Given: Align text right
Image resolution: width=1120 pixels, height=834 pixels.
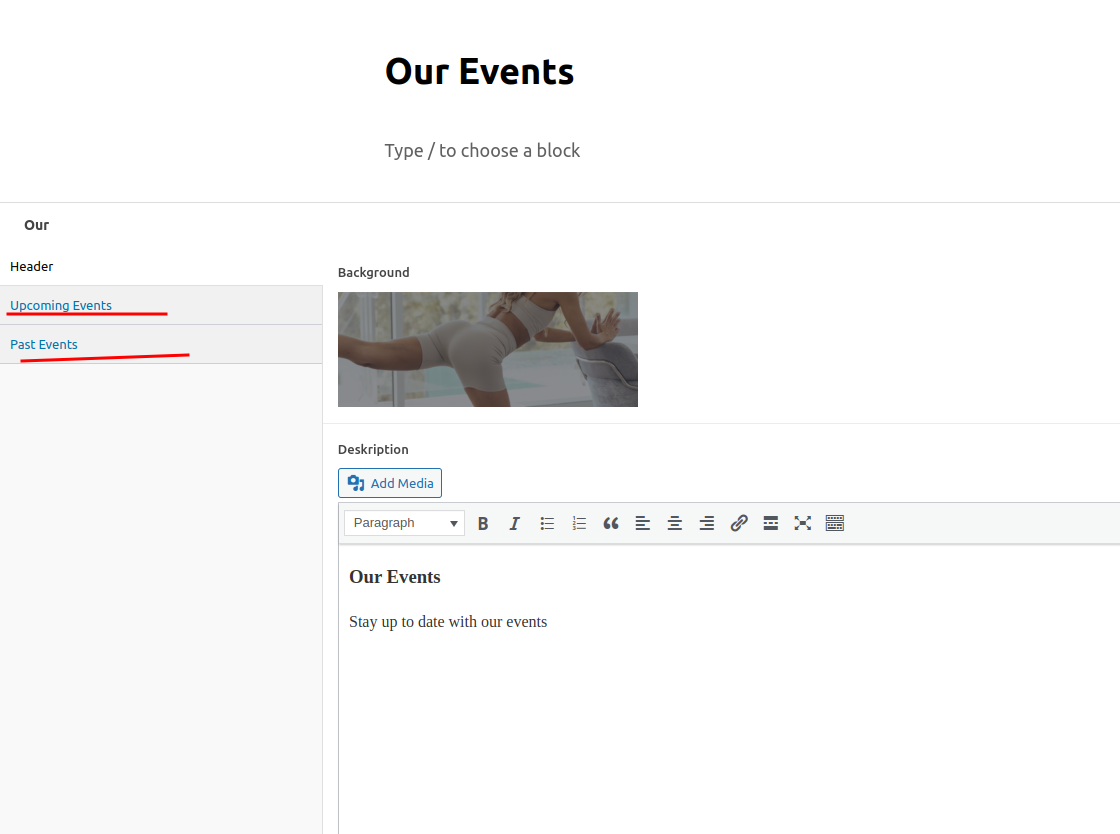Looking at the screenshot, I should click(x=706, y=523).
